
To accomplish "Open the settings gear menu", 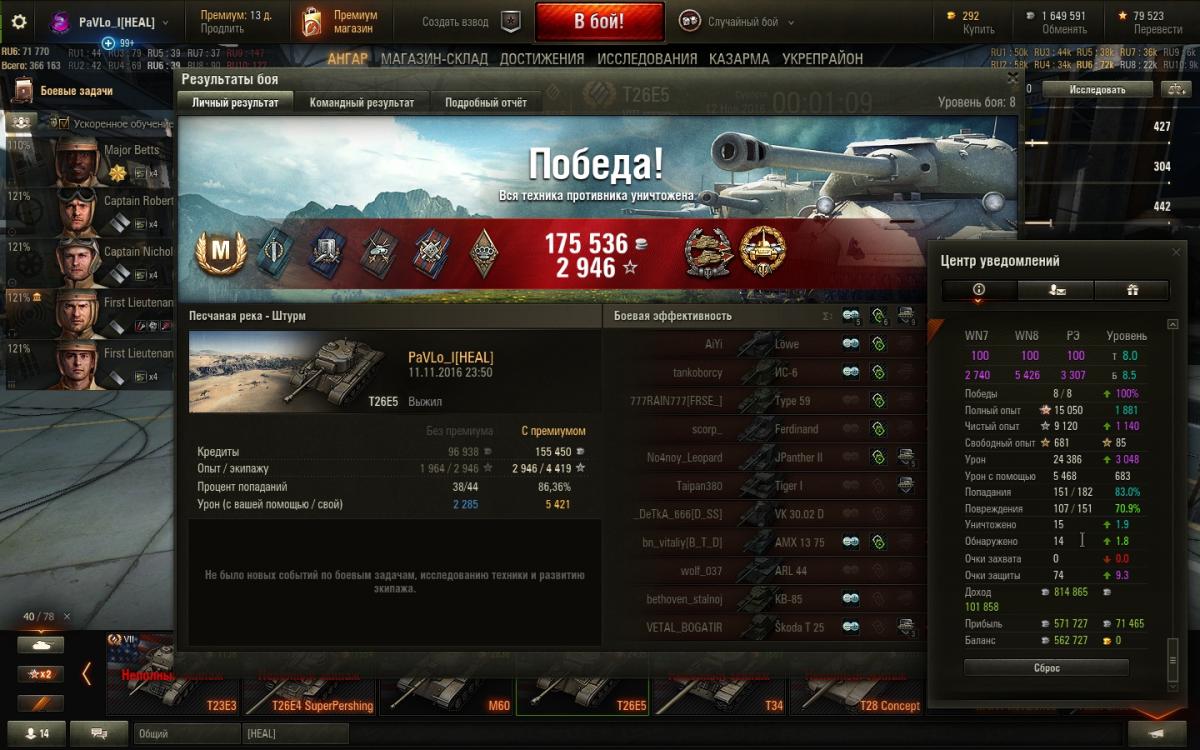I will 19,21.
